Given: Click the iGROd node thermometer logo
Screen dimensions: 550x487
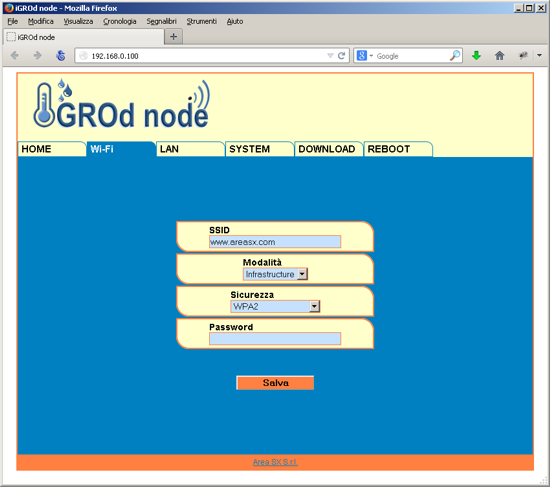Looking at the screenshot, I should pyautogui.click(x=121, y=105).
